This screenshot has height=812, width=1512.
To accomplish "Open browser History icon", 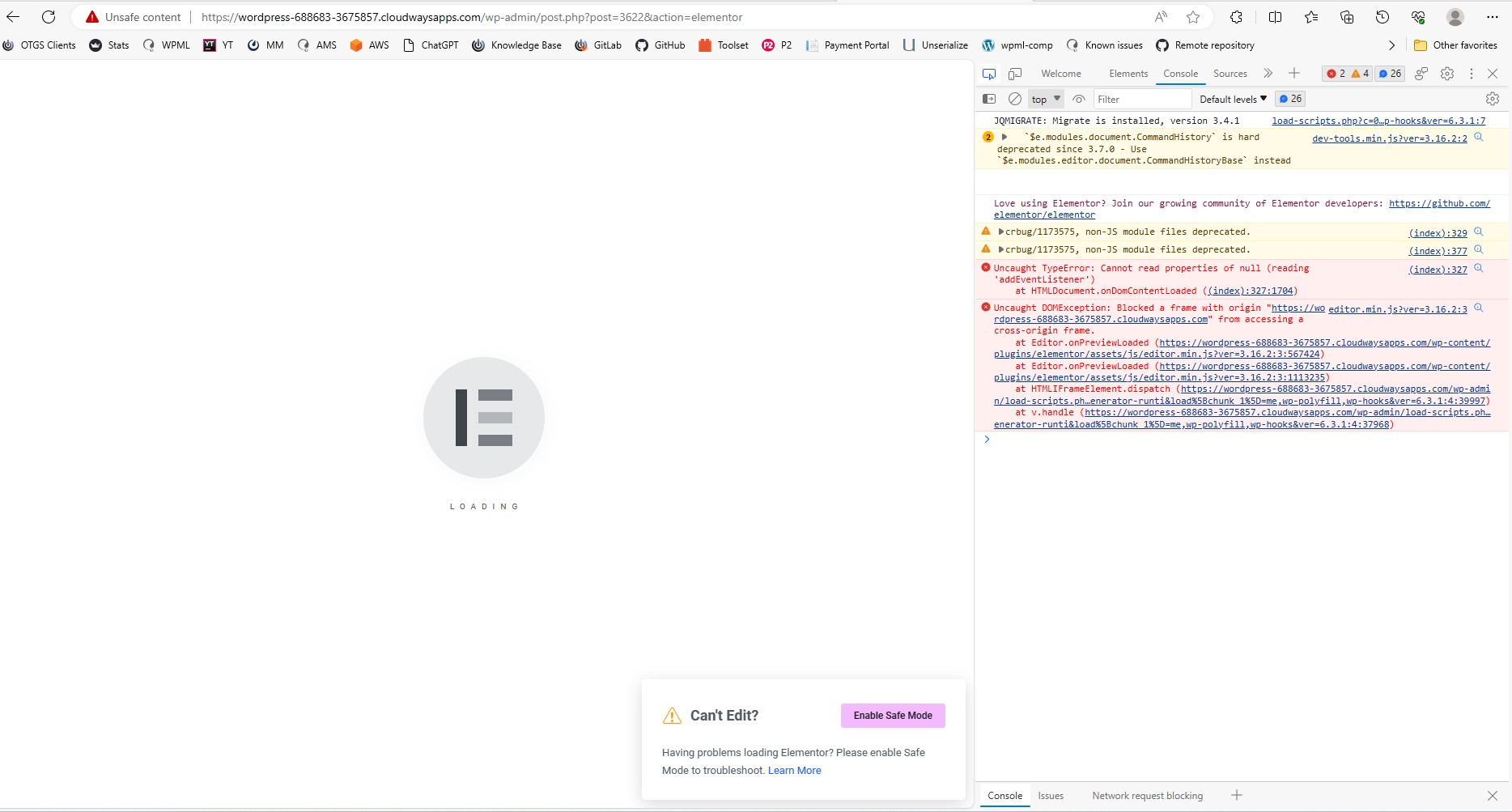I will 1382,17.
